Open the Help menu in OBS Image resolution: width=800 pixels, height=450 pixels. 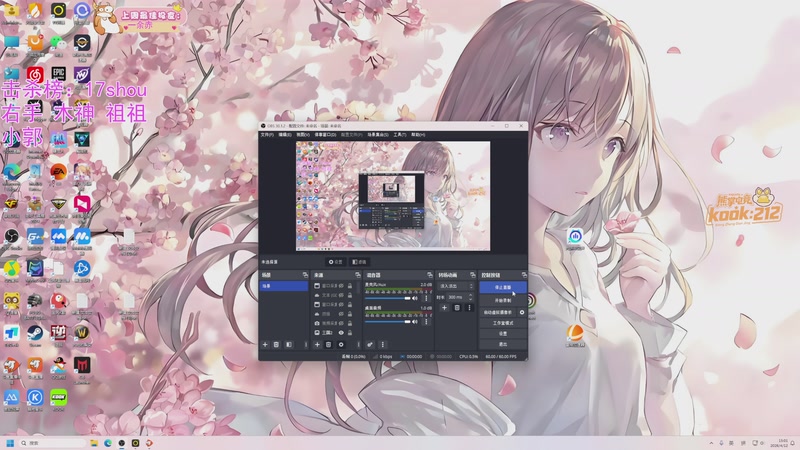(x=418, y=135)
